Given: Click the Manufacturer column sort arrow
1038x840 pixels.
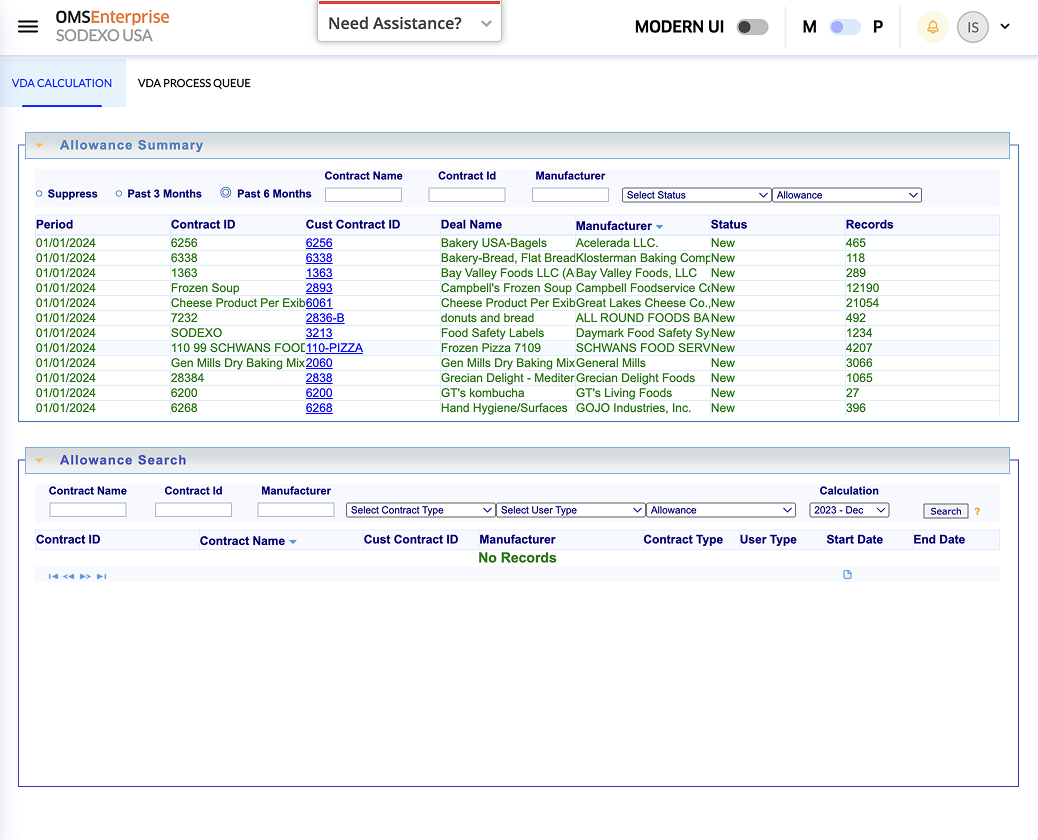Looking at the screenshot, I should (x=659, y=227).
